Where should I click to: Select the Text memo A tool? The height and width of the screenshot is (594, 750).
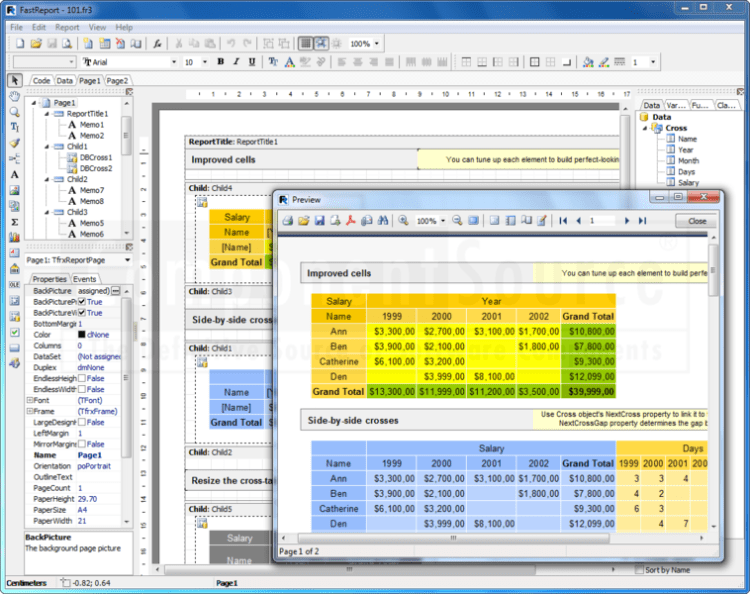click(x=15, y=175)
